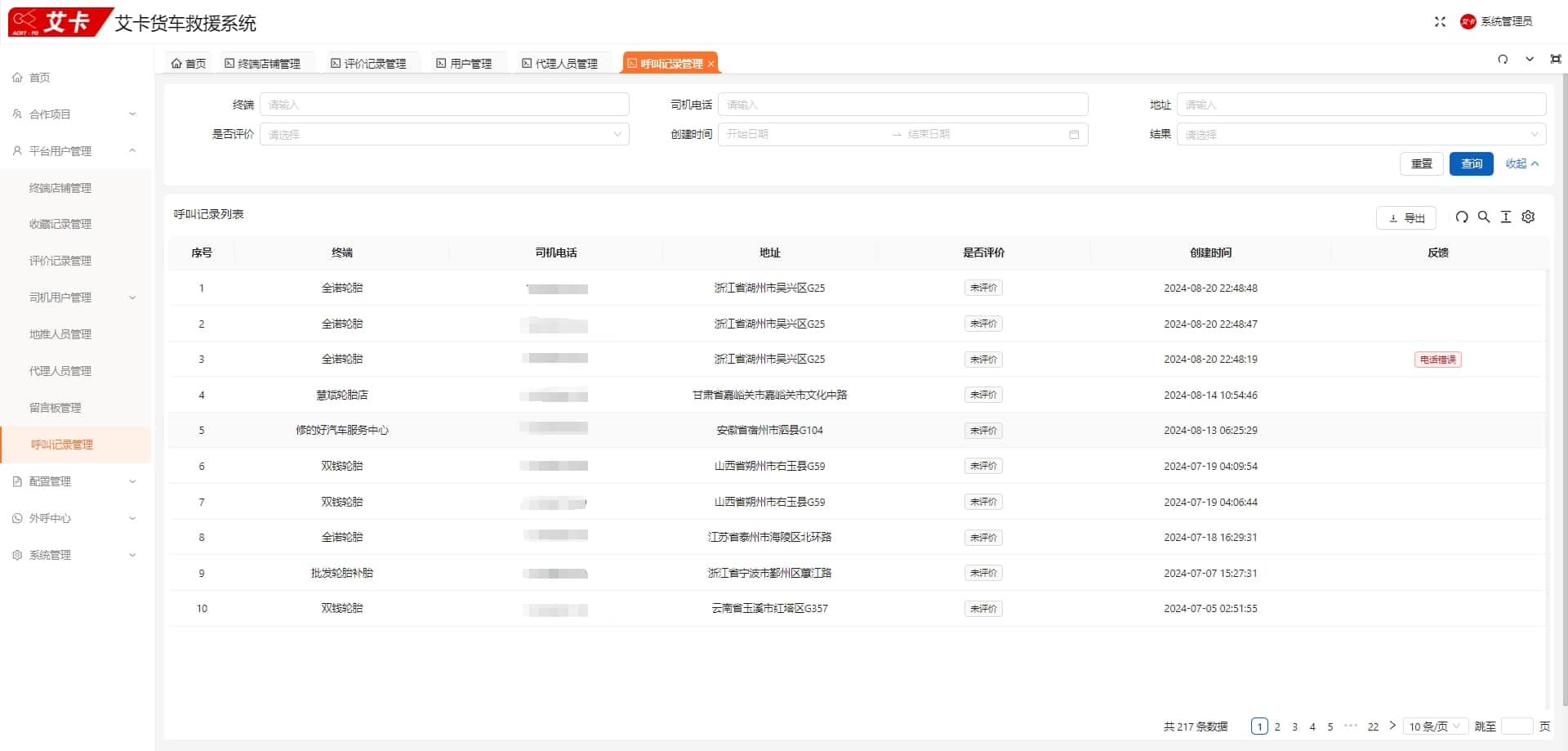Click the 未评价 tag in row 1
The height and width of the screenshot is (751, 1568).
(x=983, y=288)
